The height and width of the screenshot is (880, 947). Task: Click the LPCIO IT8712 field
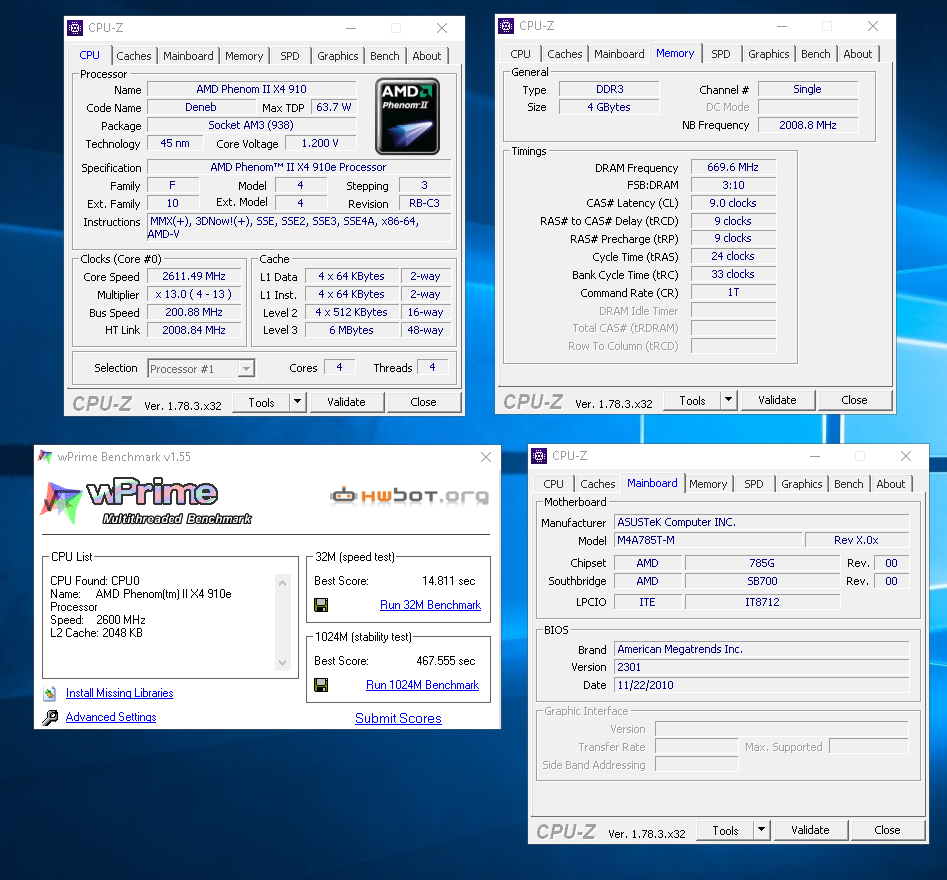[x=762, y=603]
